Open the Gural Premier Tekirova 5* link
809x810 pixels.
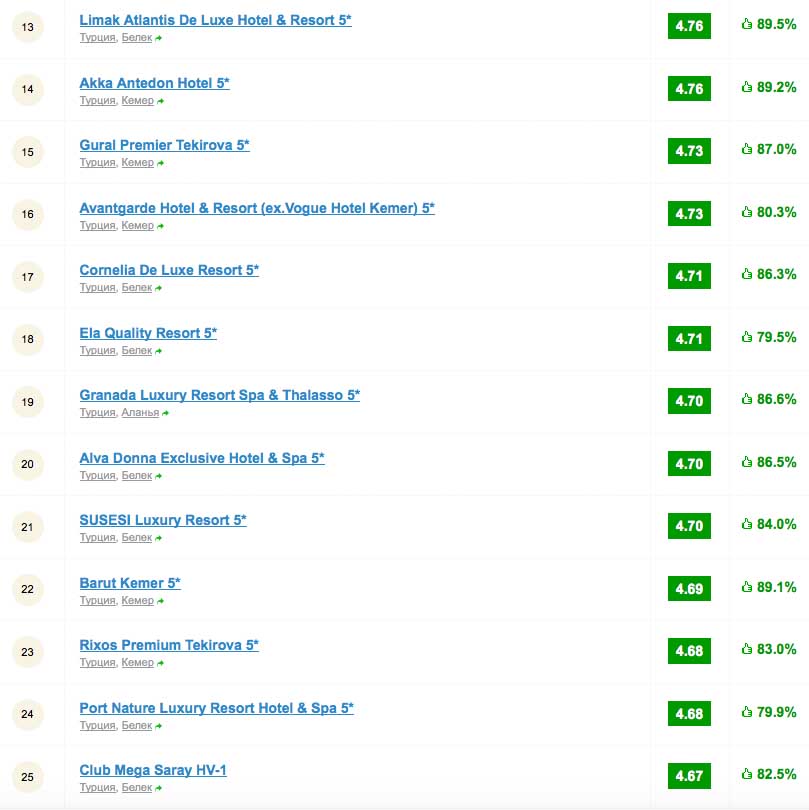164,145
